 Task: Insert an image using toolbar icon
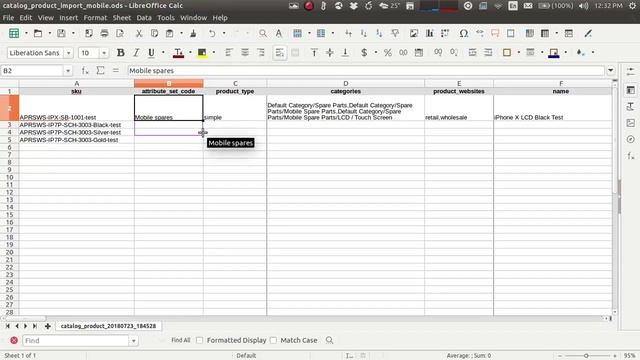414,33
